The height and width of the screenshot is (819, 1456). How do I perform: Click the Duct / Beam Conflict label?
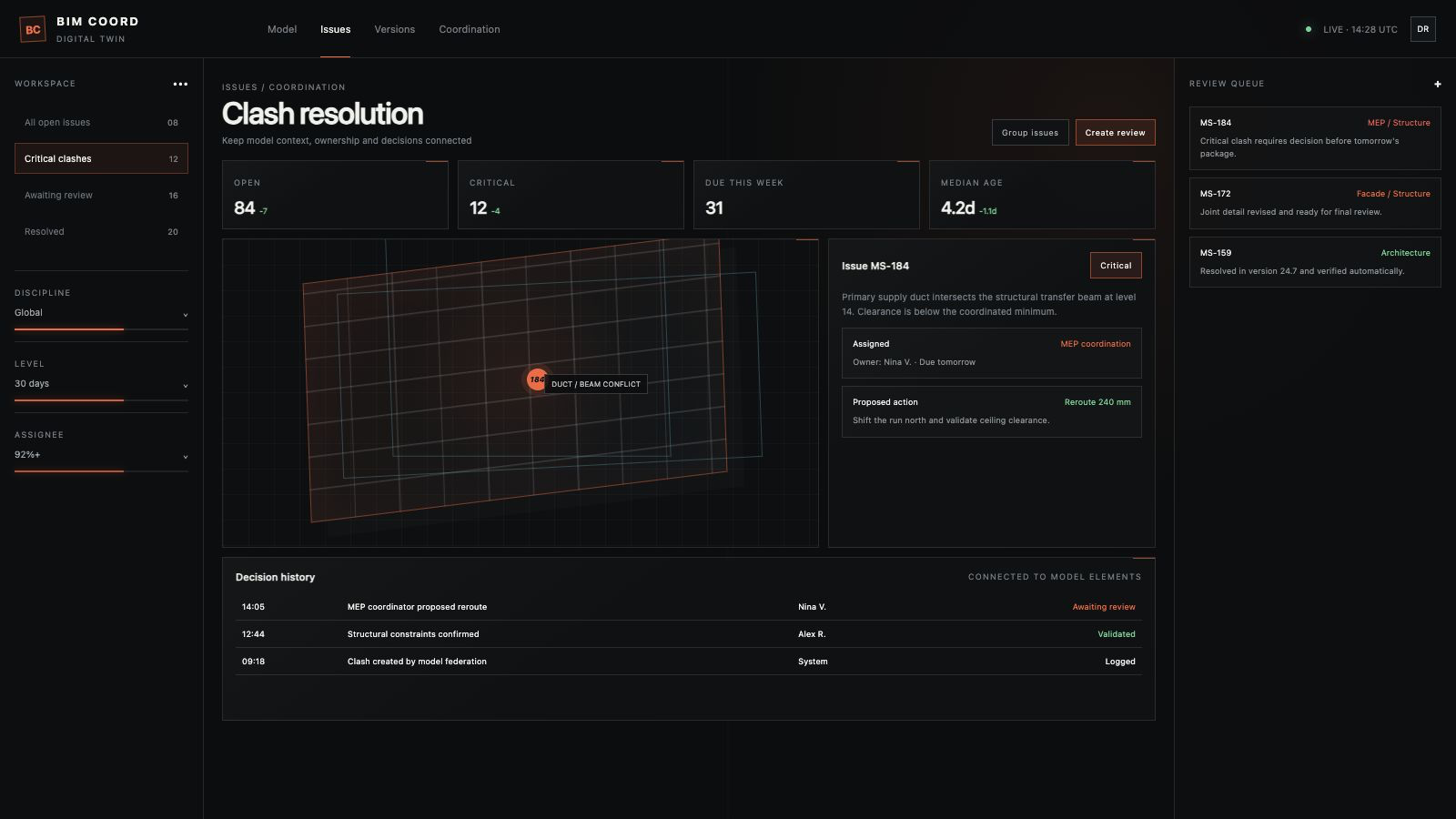[x=596, y=384]
